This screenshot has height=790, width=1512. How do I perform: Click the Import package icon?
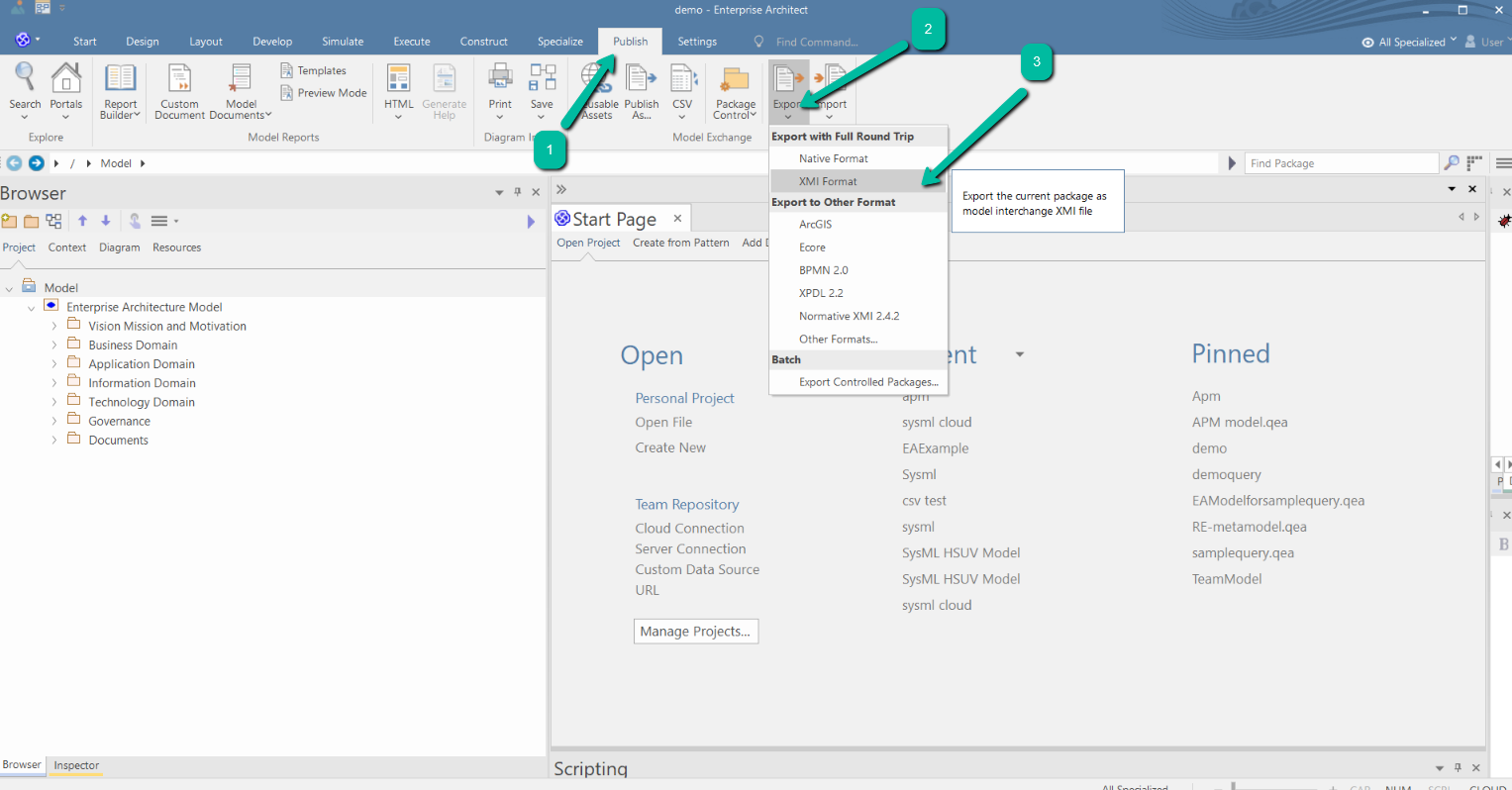(834, 78)
